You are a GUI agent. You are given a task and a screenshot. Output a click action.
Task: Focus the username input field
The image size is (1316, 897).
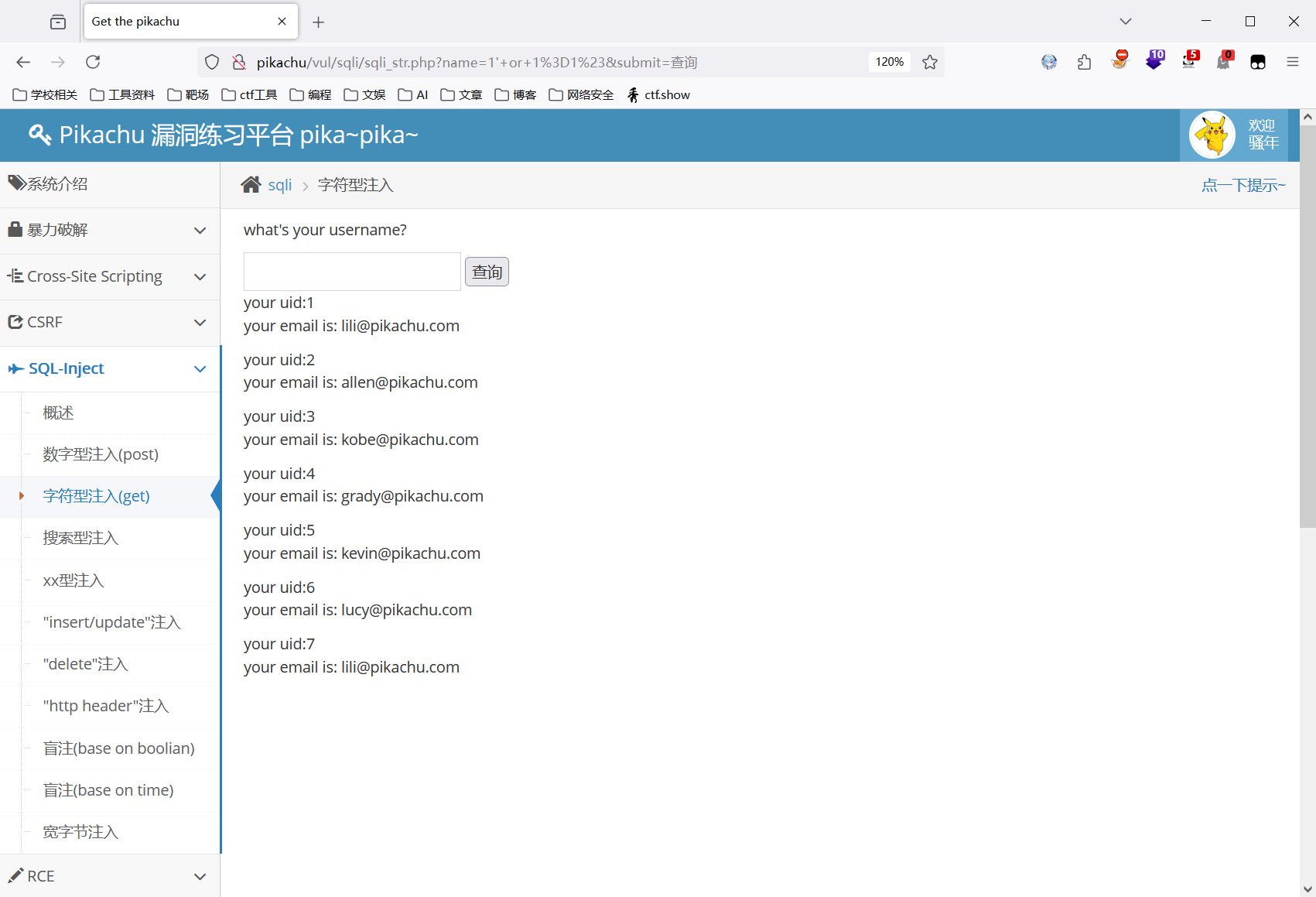[352, 272]
